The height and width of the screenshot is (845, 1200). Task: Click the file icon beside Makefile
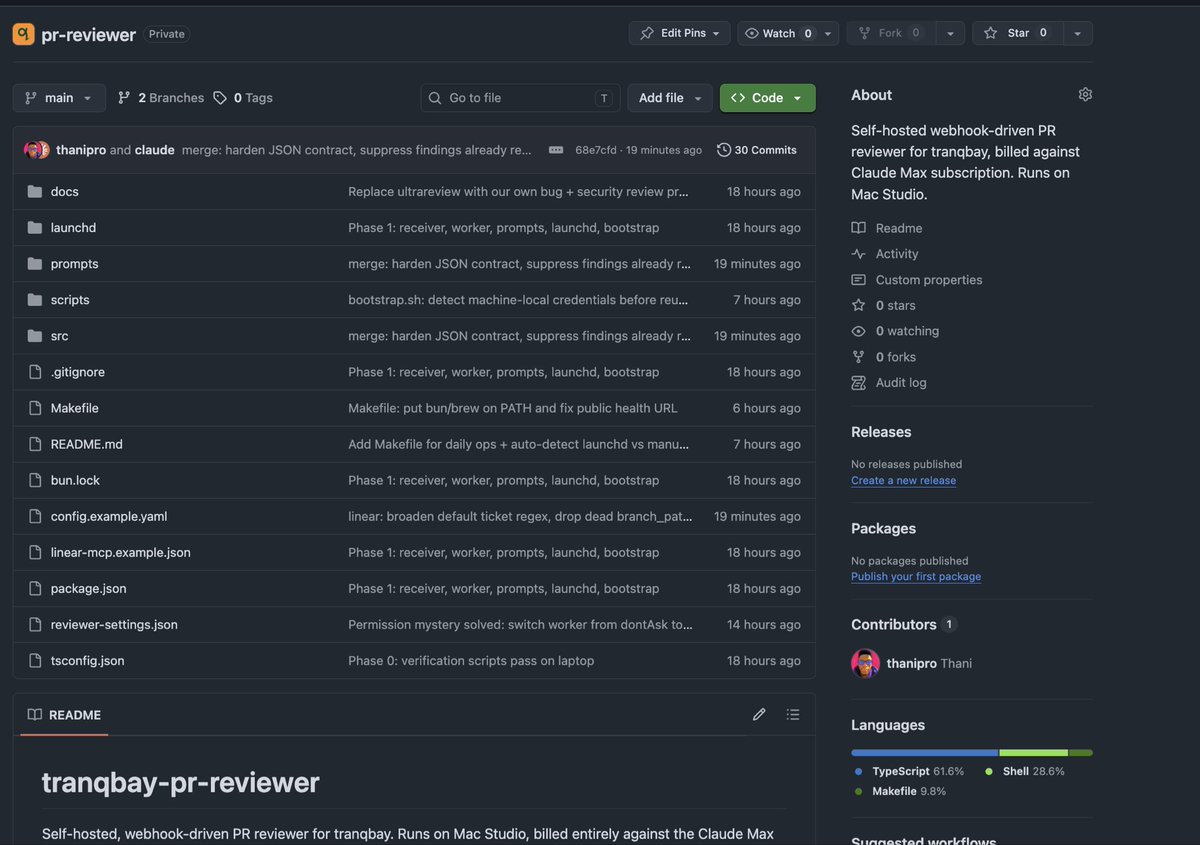click(x=35, y=408)
